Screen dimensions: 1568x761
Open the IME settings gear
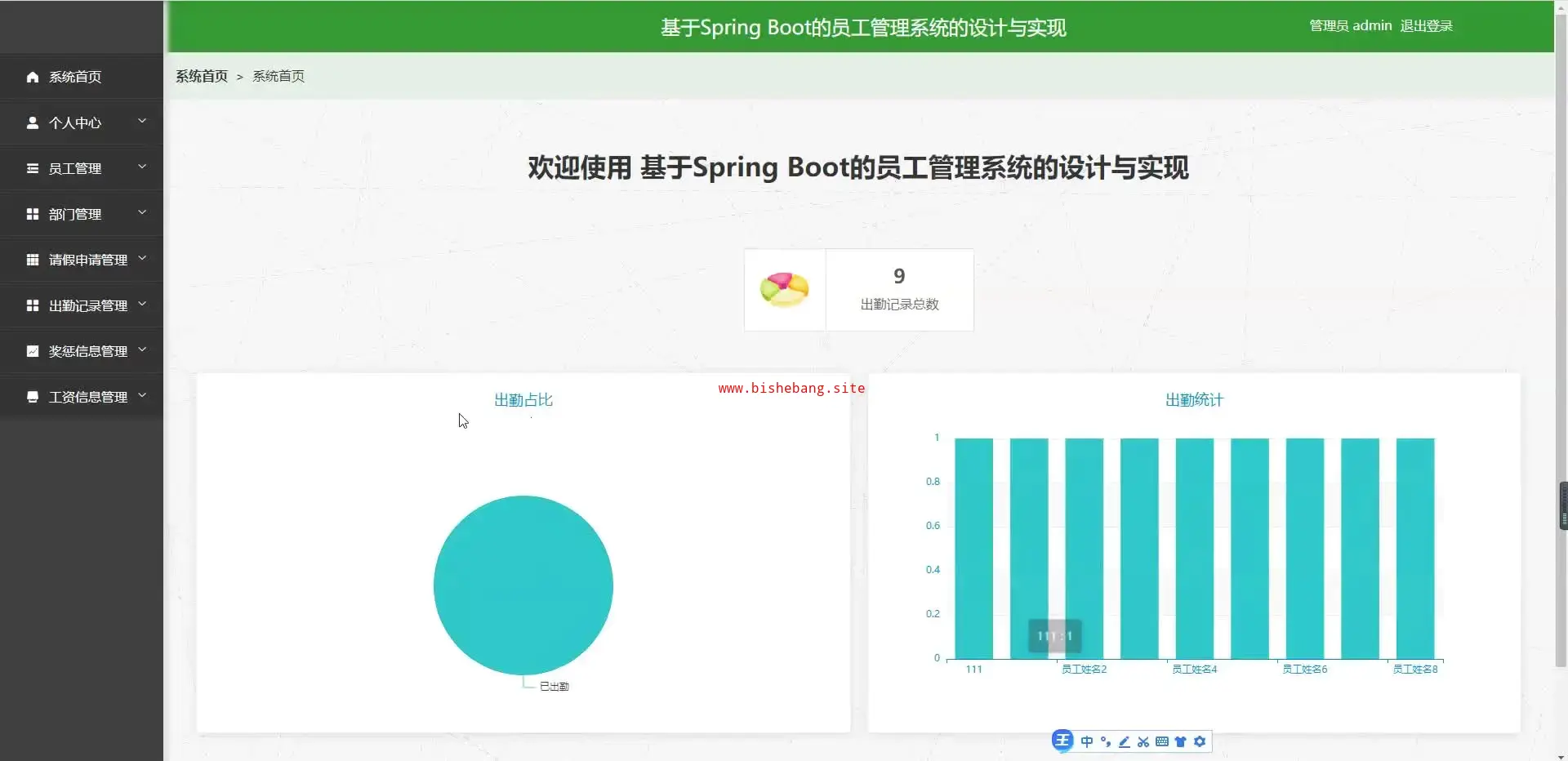1200,741
